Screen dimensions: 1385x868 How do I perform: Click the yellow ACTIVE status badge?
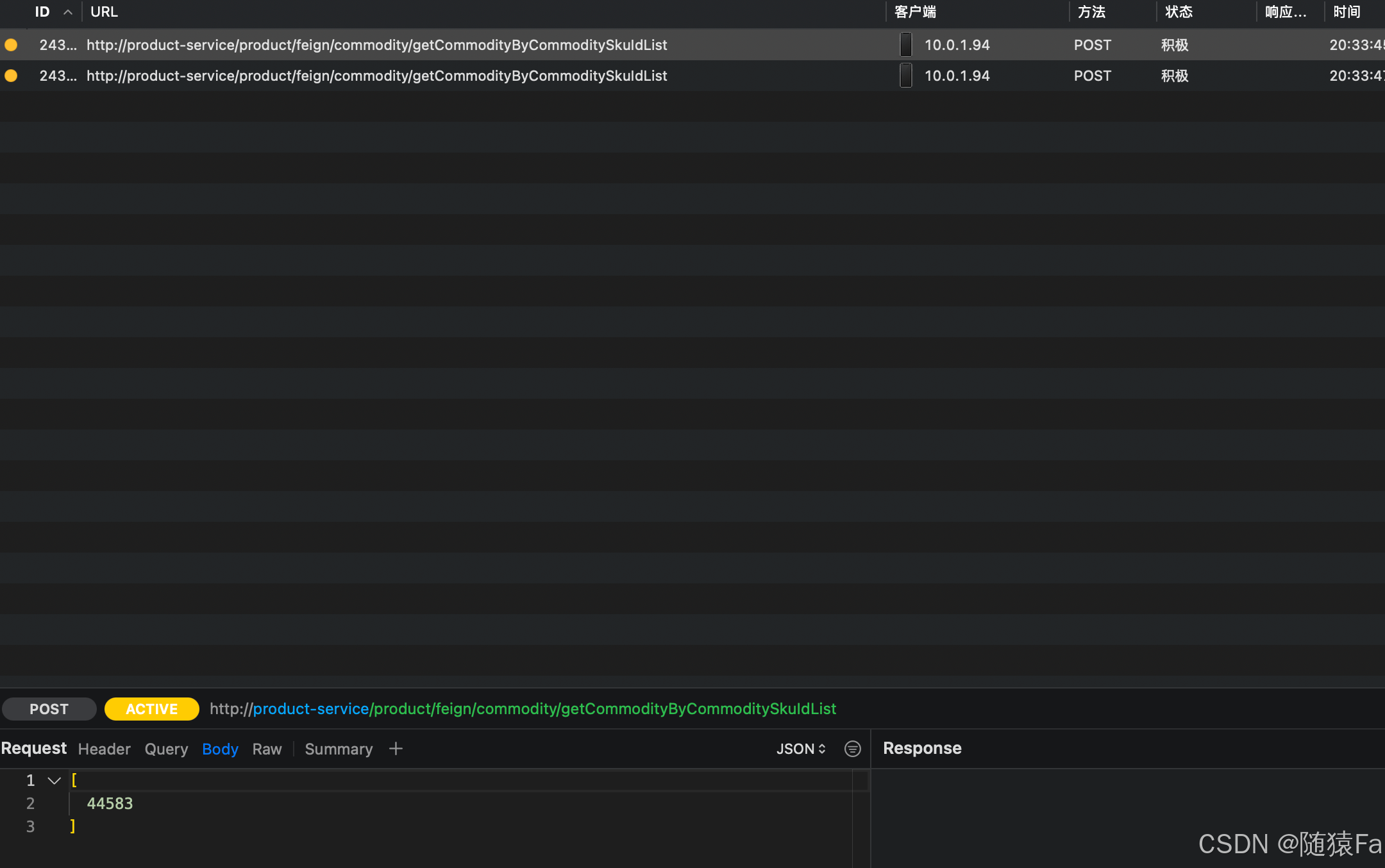coord(152,709)
